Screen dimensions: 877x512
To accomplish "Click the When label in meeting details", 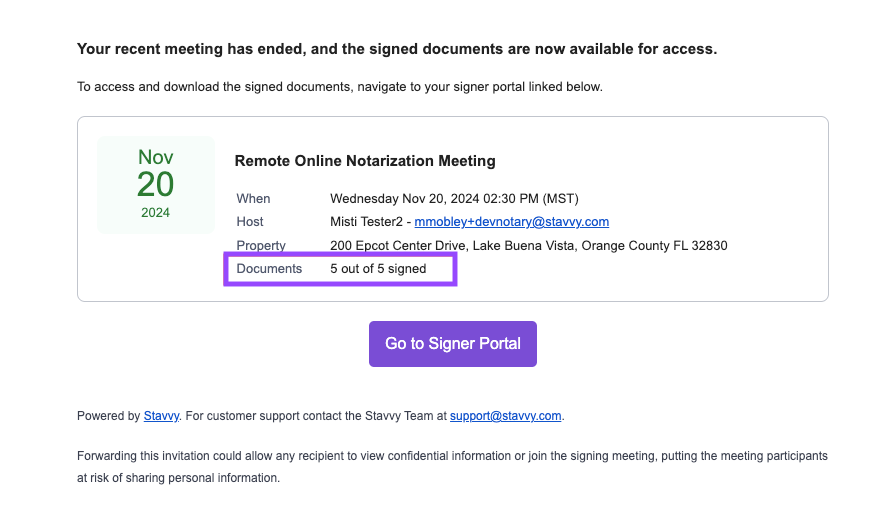I will (x=253, y=199).
